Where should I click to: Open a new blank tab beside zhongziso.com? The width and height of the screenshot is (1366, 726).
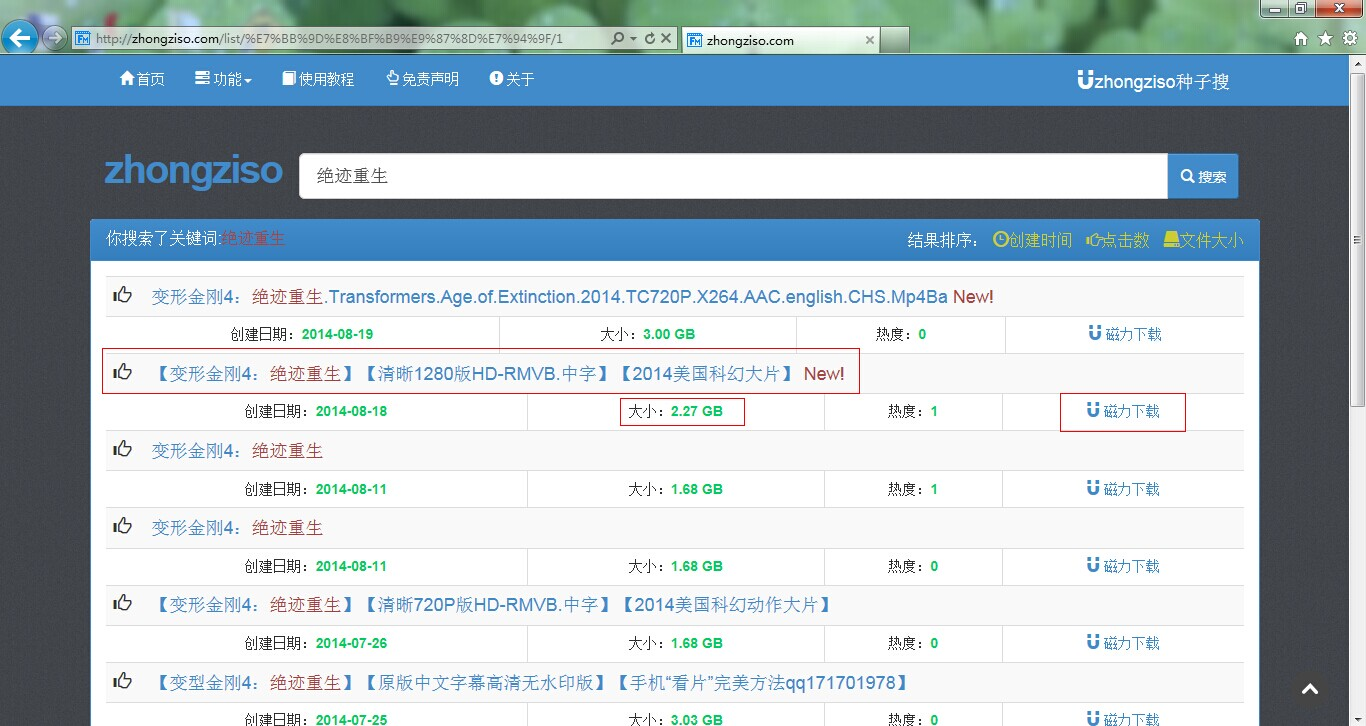pyautogui.click(x=895, y=40)
